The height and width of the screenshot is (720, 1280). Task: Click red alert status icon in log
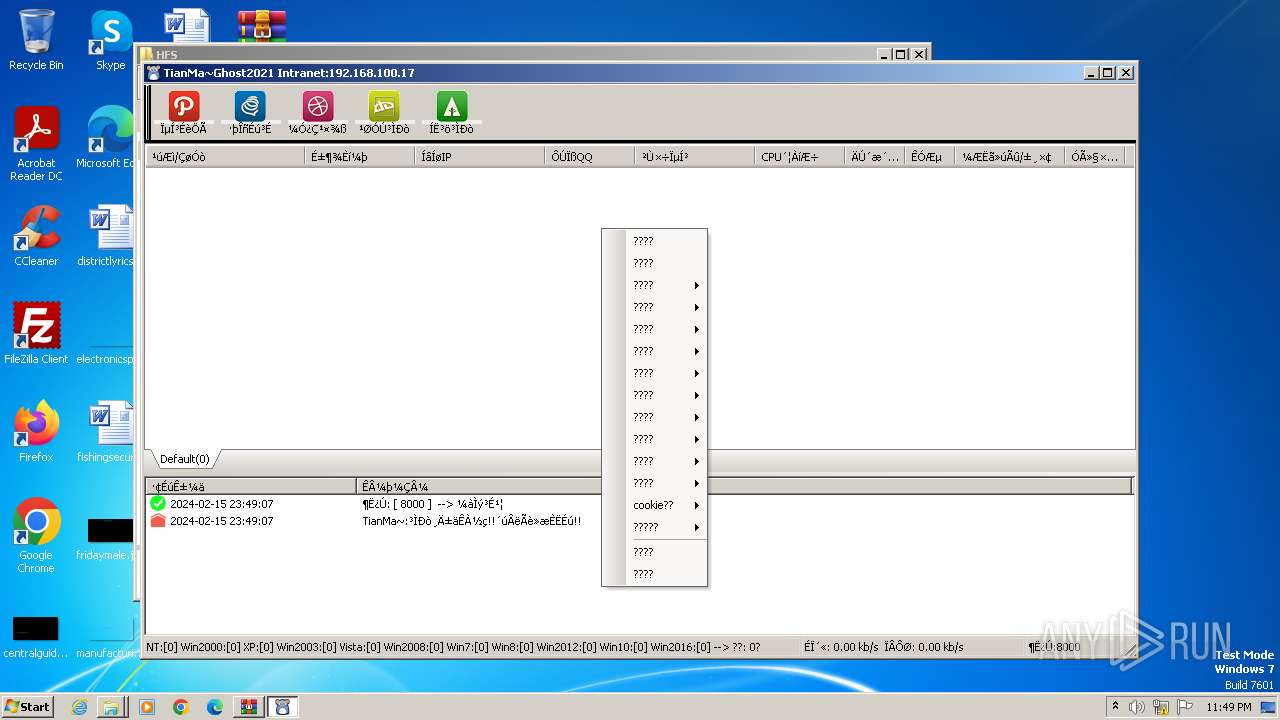(158, 521)
